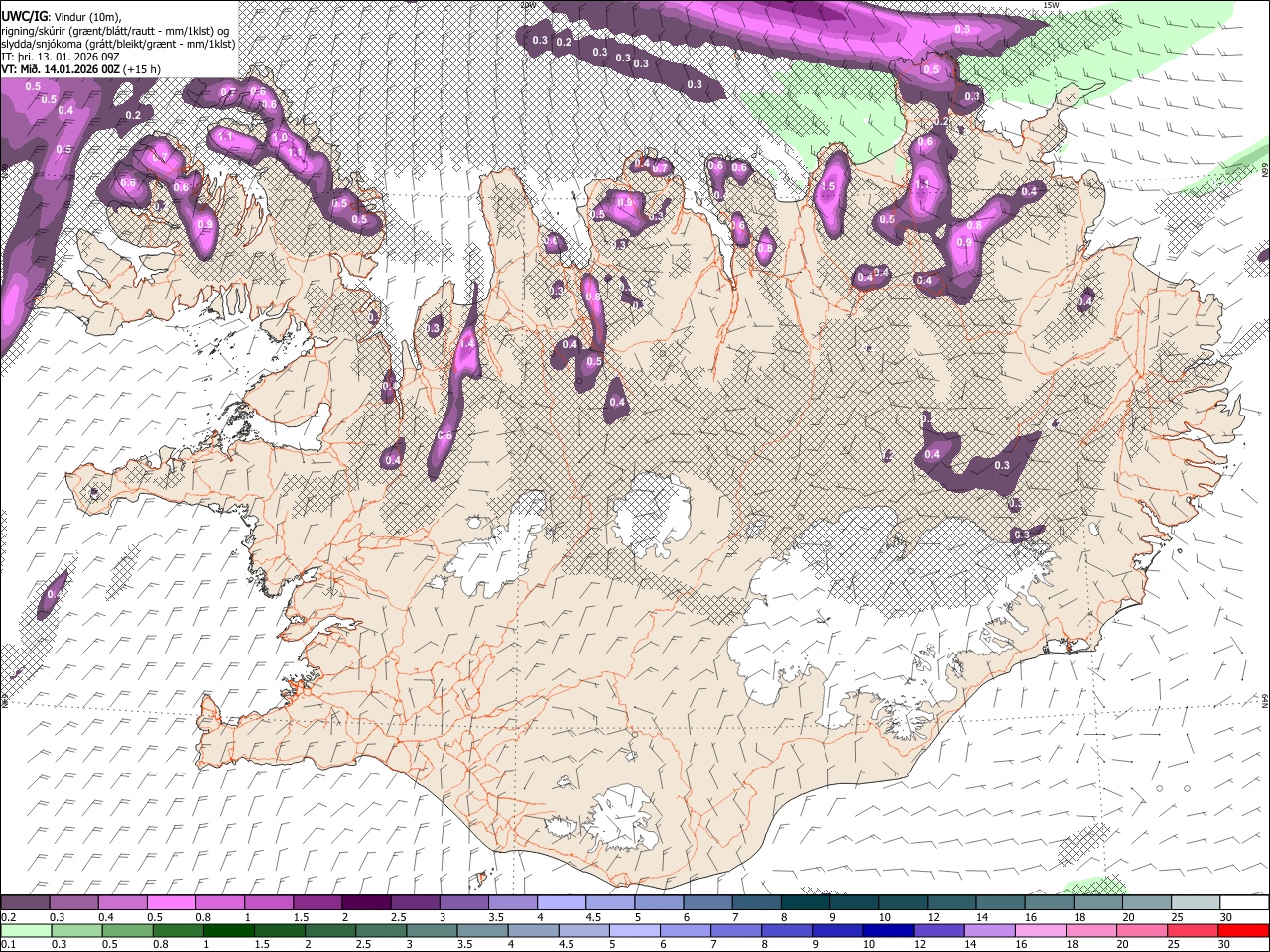Click the 0.2 label in the snow legend row
This screenshot has width=1270, height=952.
[x=8, y=917]
